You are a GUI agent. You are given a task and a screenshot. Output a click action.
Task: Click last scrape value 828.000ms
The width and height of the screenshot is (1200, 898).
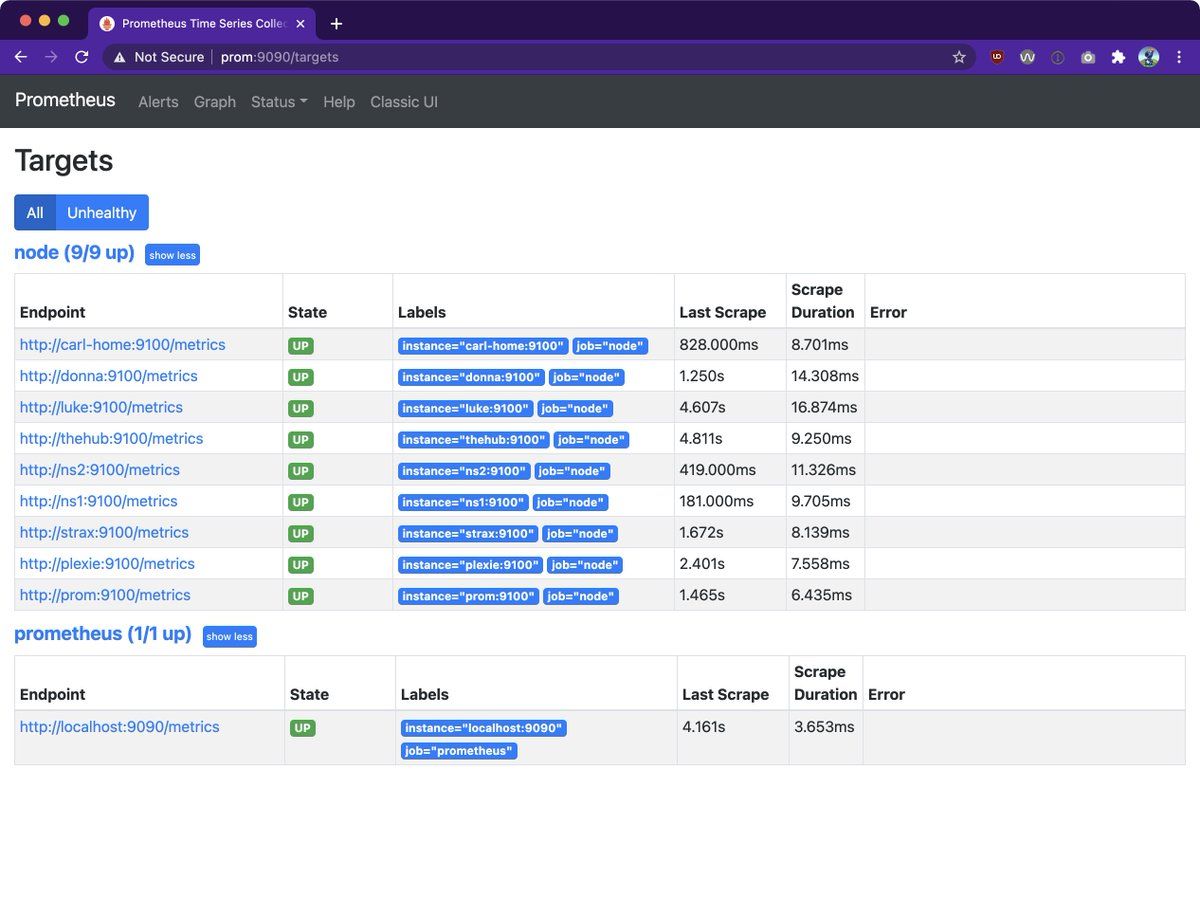[x=719, y=345]
